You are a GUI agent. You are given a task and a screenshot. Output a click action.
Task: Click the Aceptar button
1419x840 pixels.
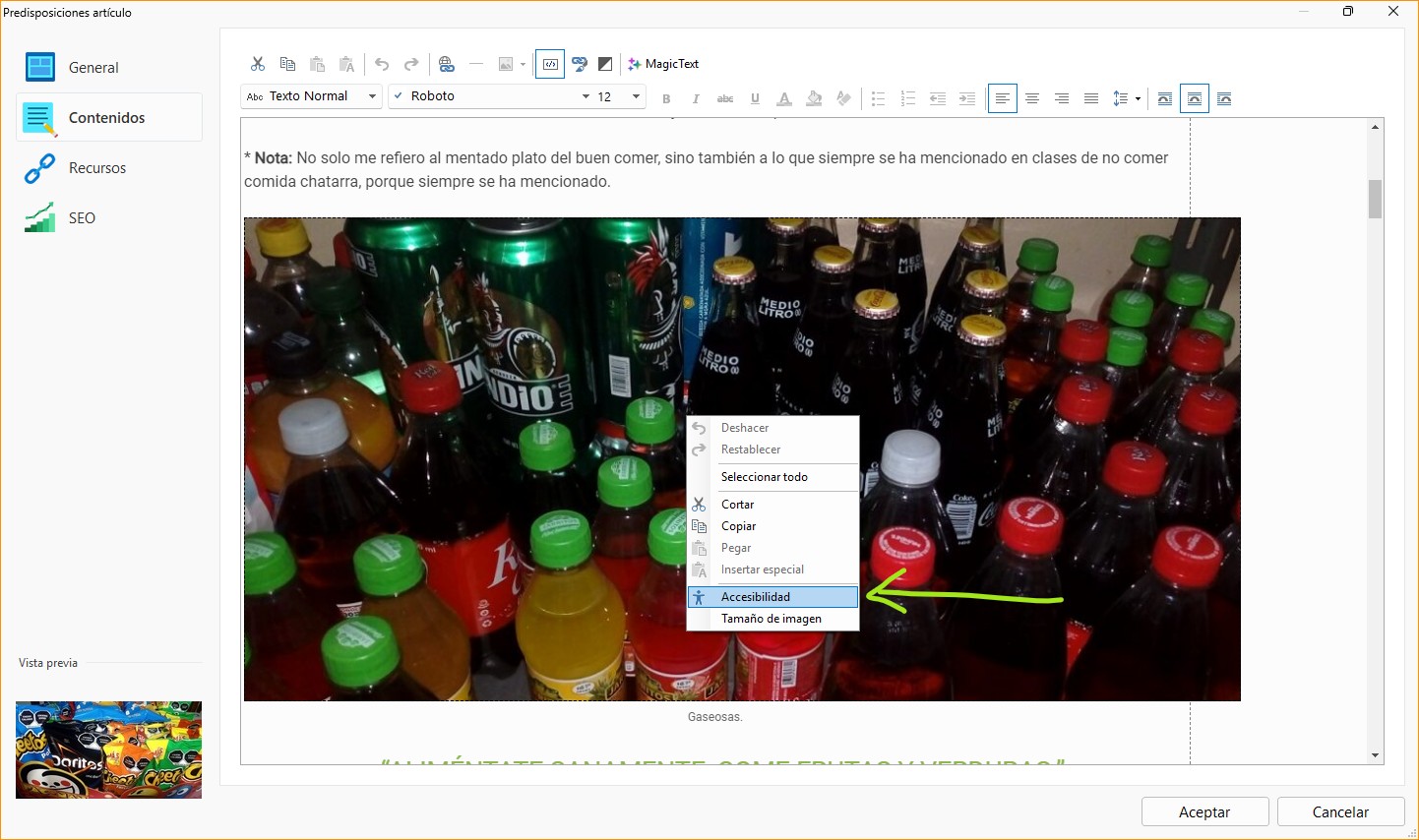(1204, 811)
